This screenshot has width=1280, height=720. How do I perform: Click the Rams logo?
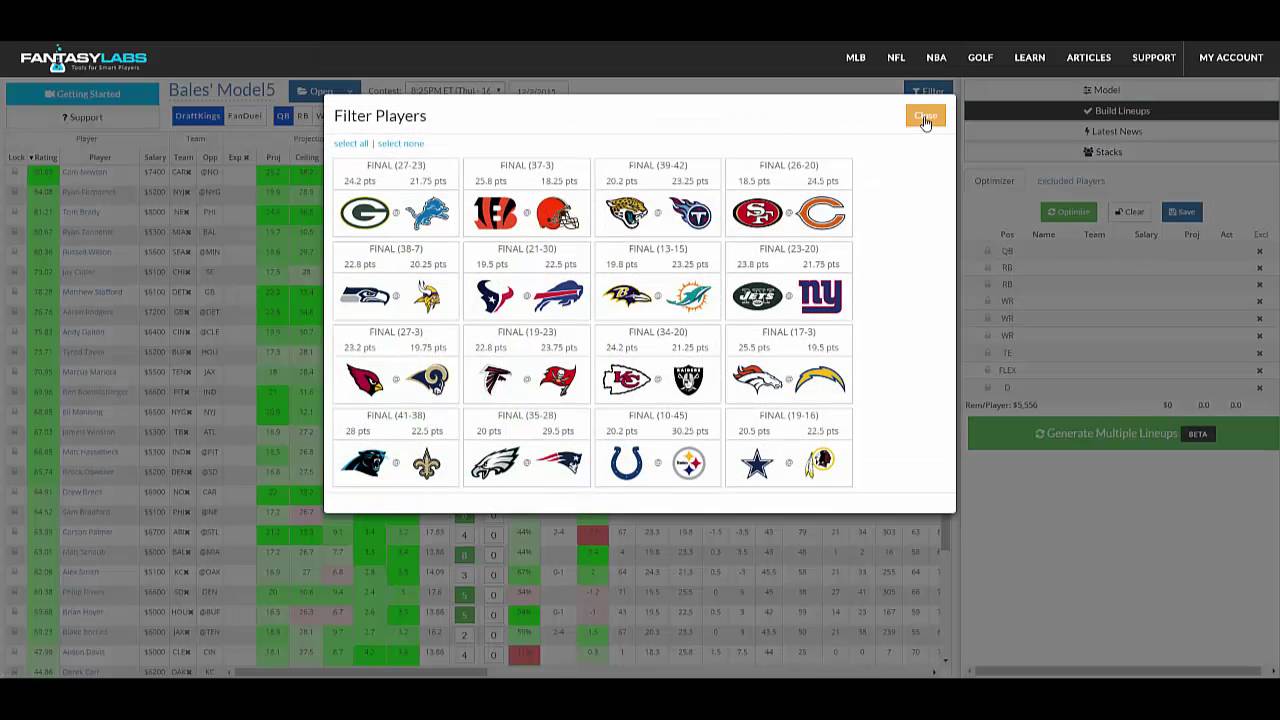[x=428, y=380]
